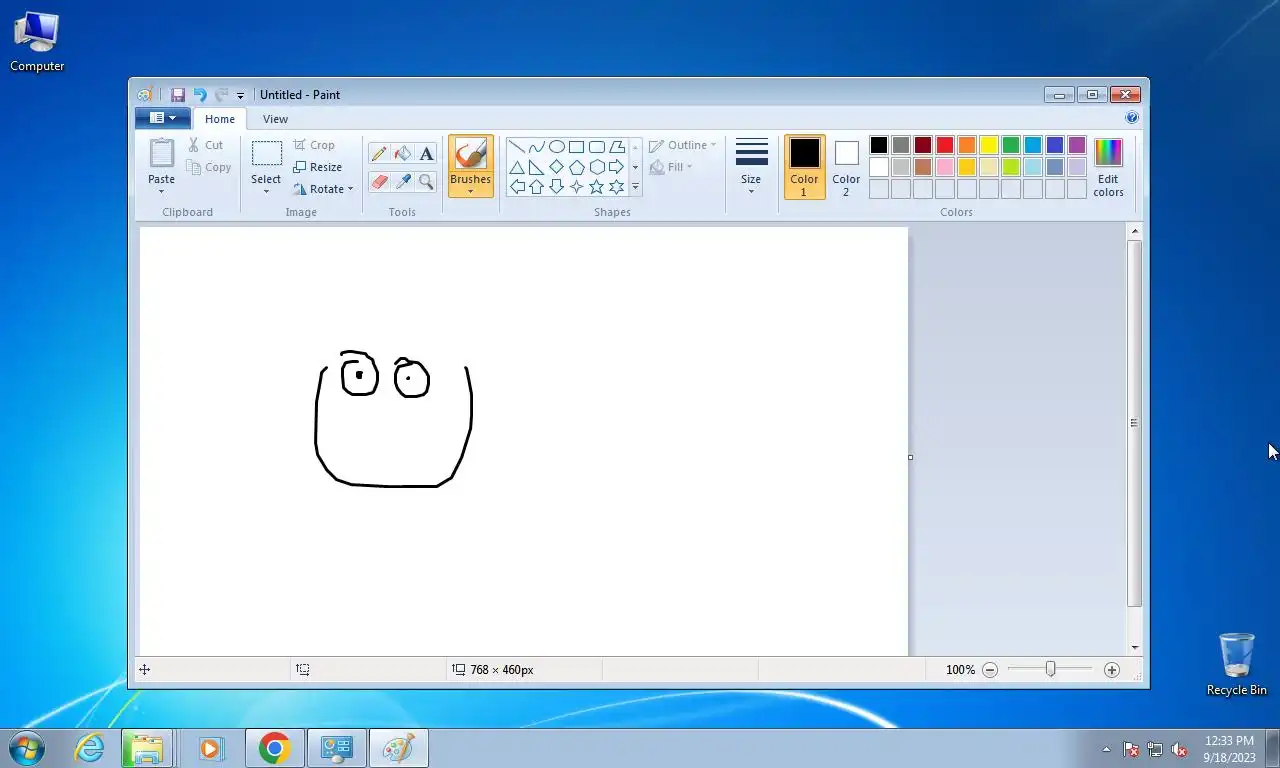Open Google Chrome from the taskbar
Image resolution: width=1280 pixels, height=768 pixels.
274,748
